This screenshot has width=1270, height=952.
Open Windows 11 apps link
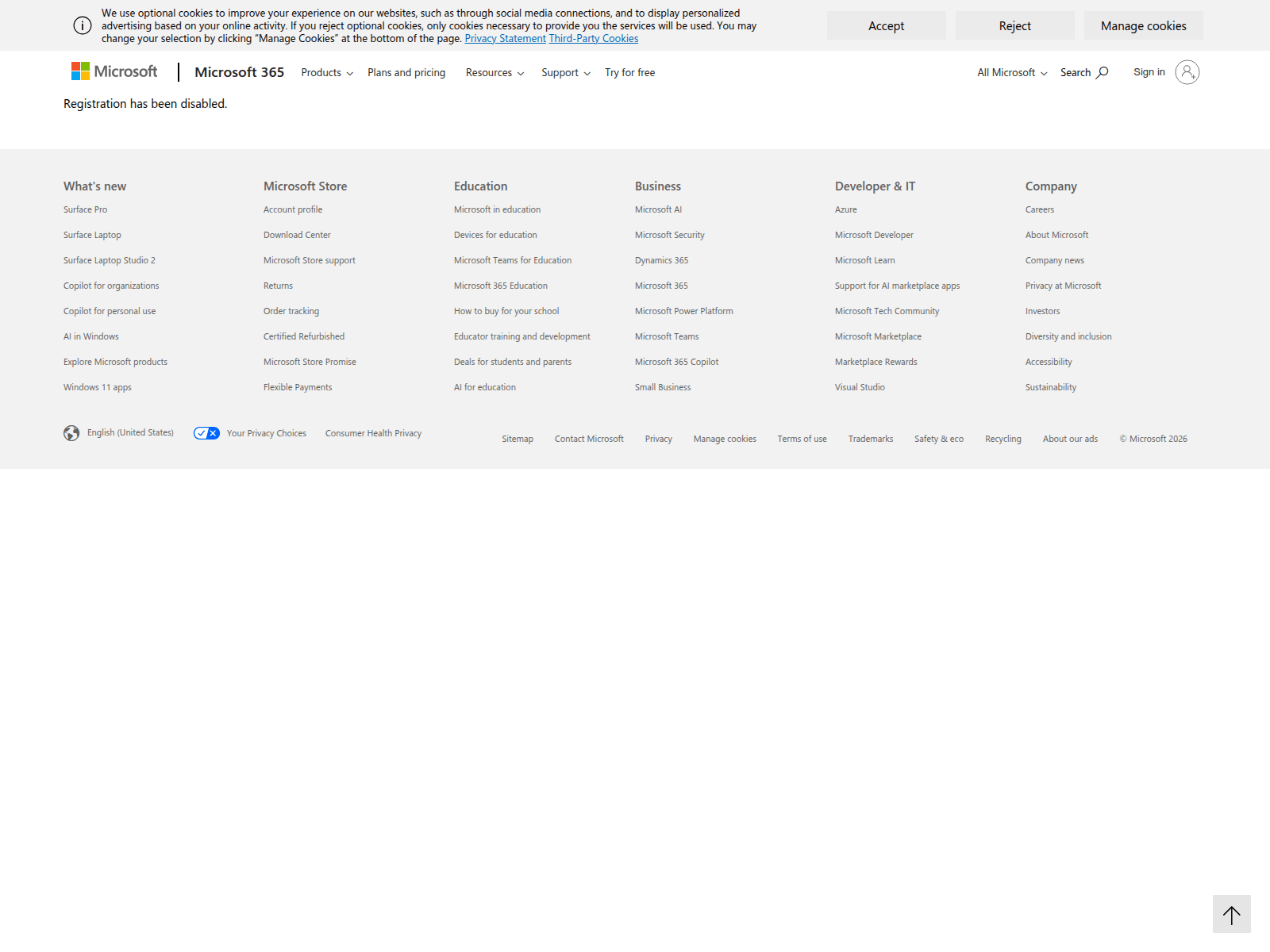[x=98, y=387]
